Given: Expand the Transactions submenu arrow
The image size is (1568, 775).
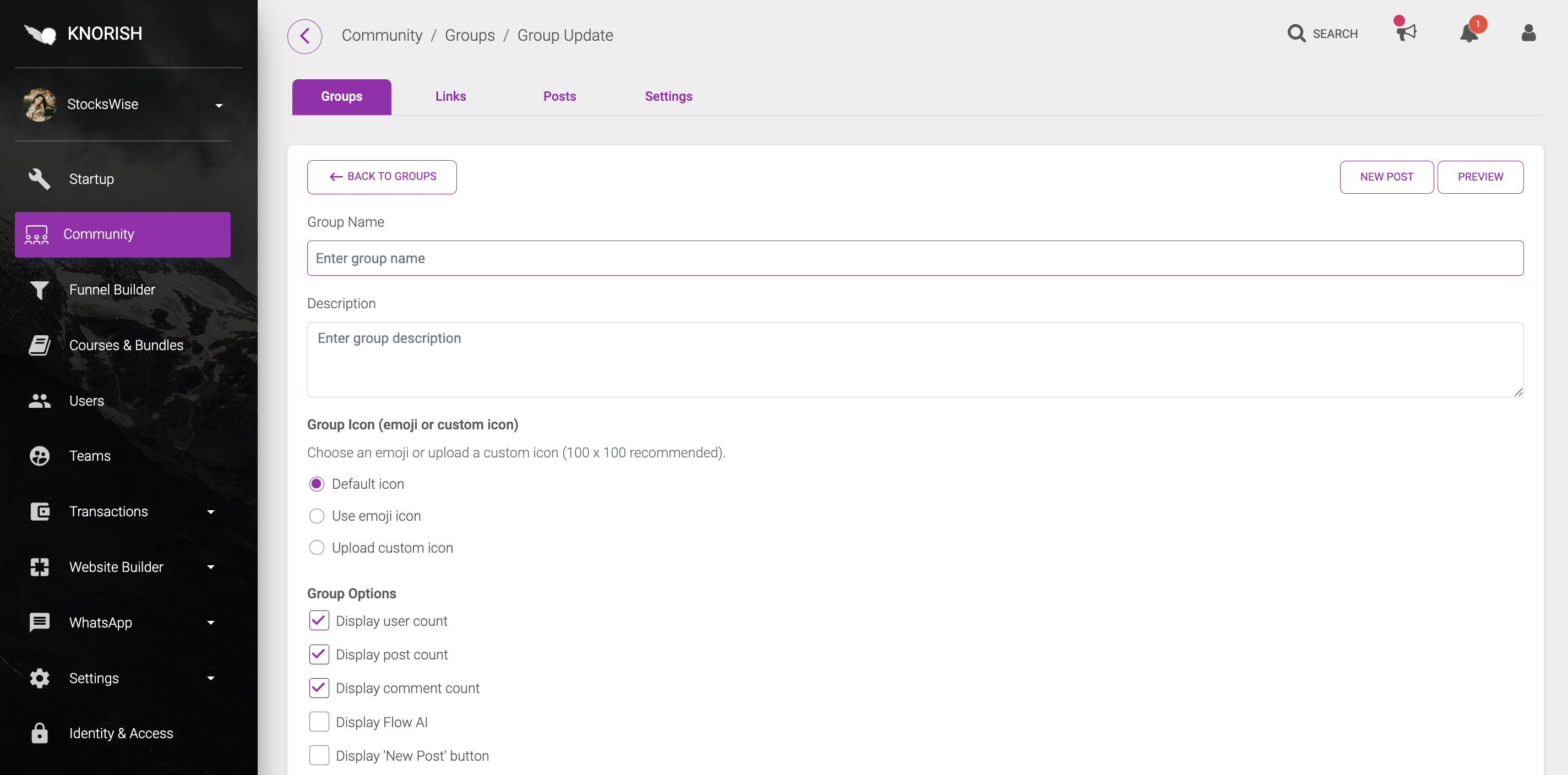Looking at the screenshot, I should tap(211, 512).
